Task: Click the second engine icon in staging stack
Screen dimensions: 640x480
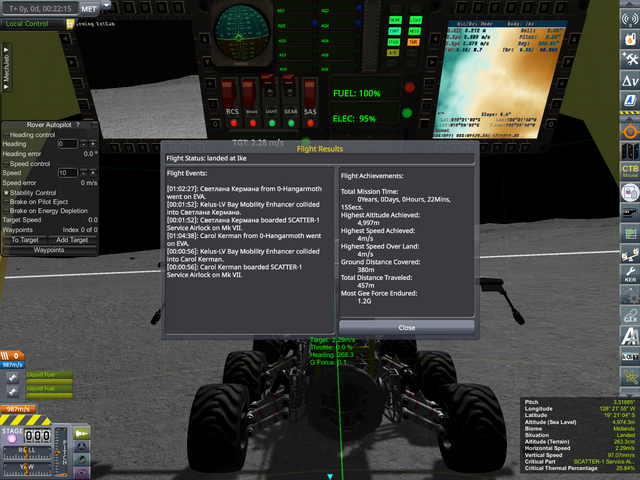Action: click(x=13, y=392)
